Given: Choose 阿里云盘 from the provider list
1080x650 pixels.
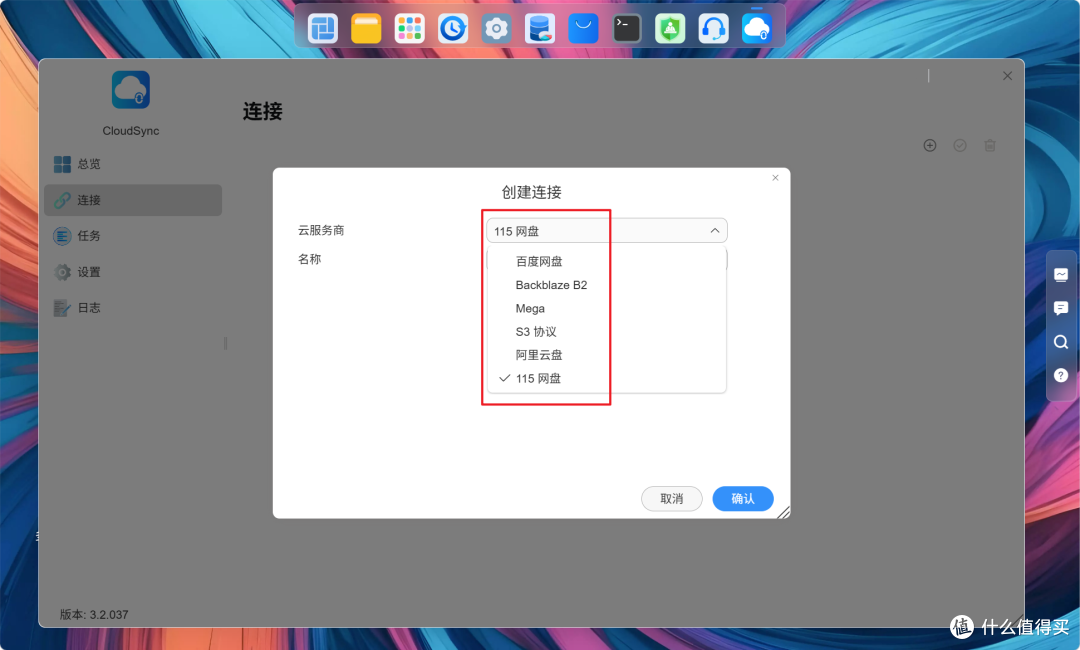Looking at the screenshot, I should [607, 355].
